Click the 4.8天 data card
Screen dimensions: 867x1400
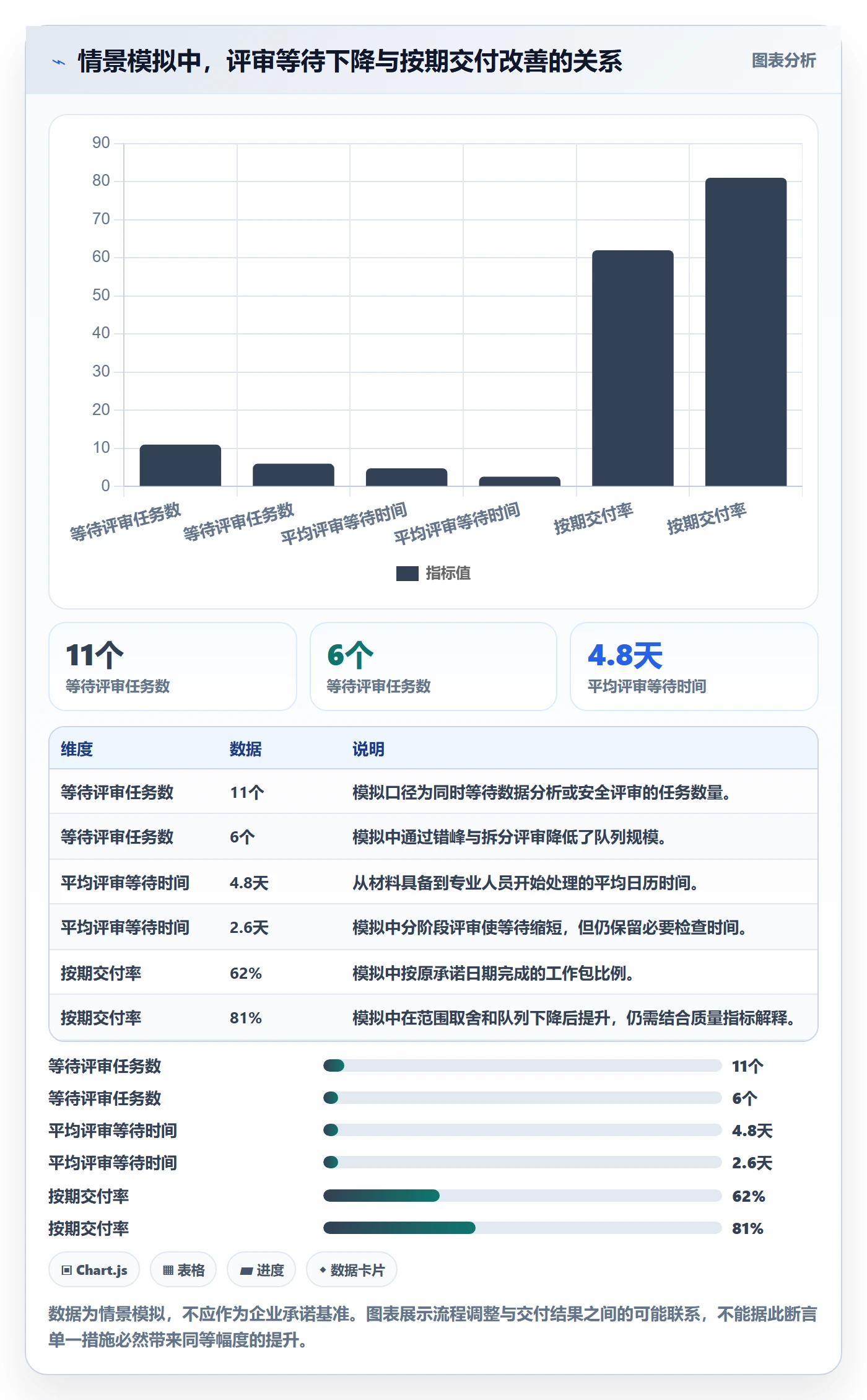(x=694, y=667)
